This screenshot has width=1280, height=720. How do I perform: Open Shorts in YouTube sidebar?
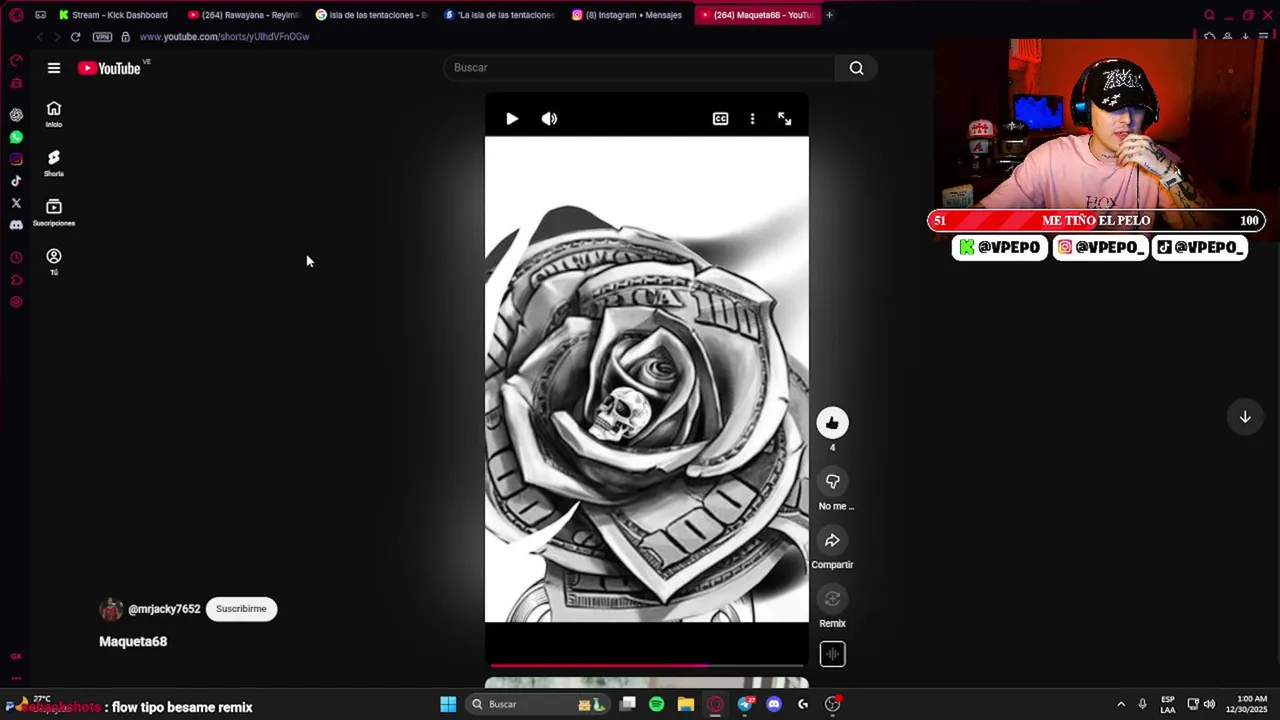[x=54, y=163]
